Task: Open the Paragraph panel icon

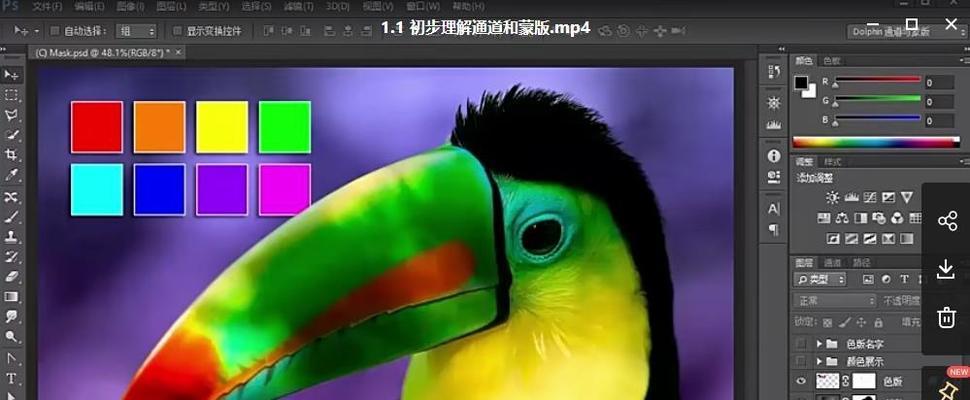Action: 773,230
